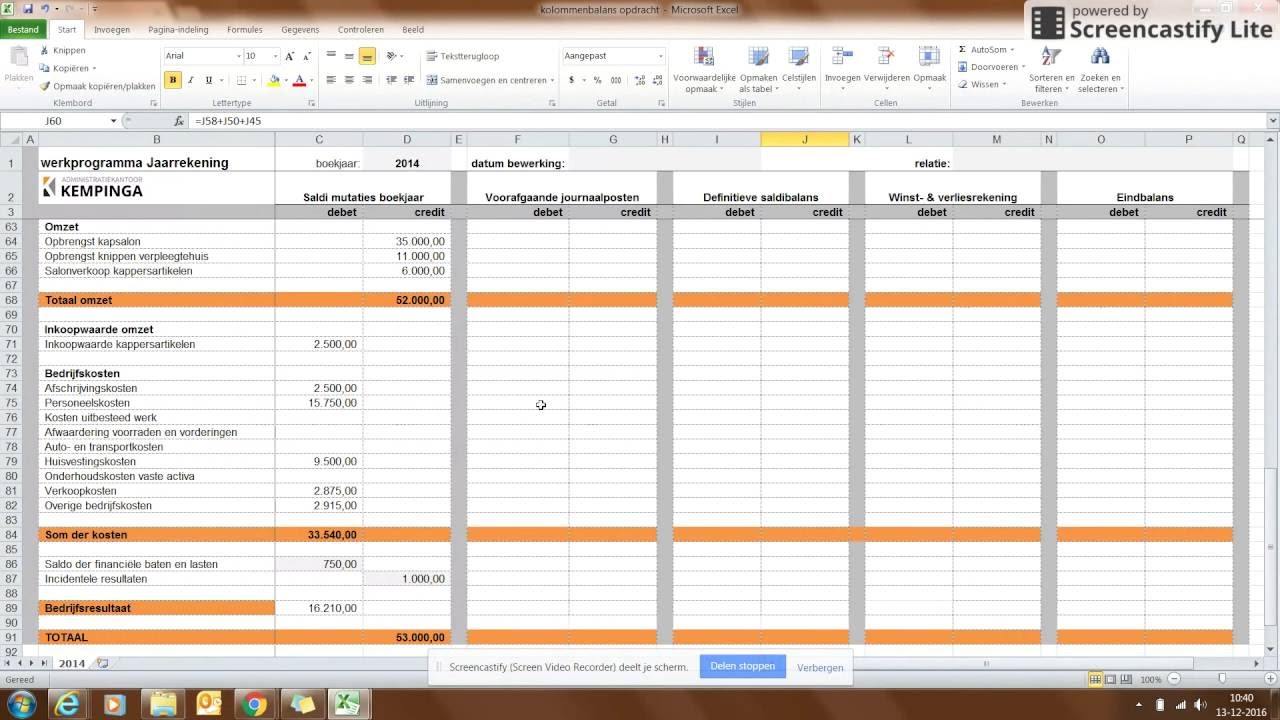Click the borders icon in Lettertype group
Screen dimensions: 1280x720
pos(242,80)
